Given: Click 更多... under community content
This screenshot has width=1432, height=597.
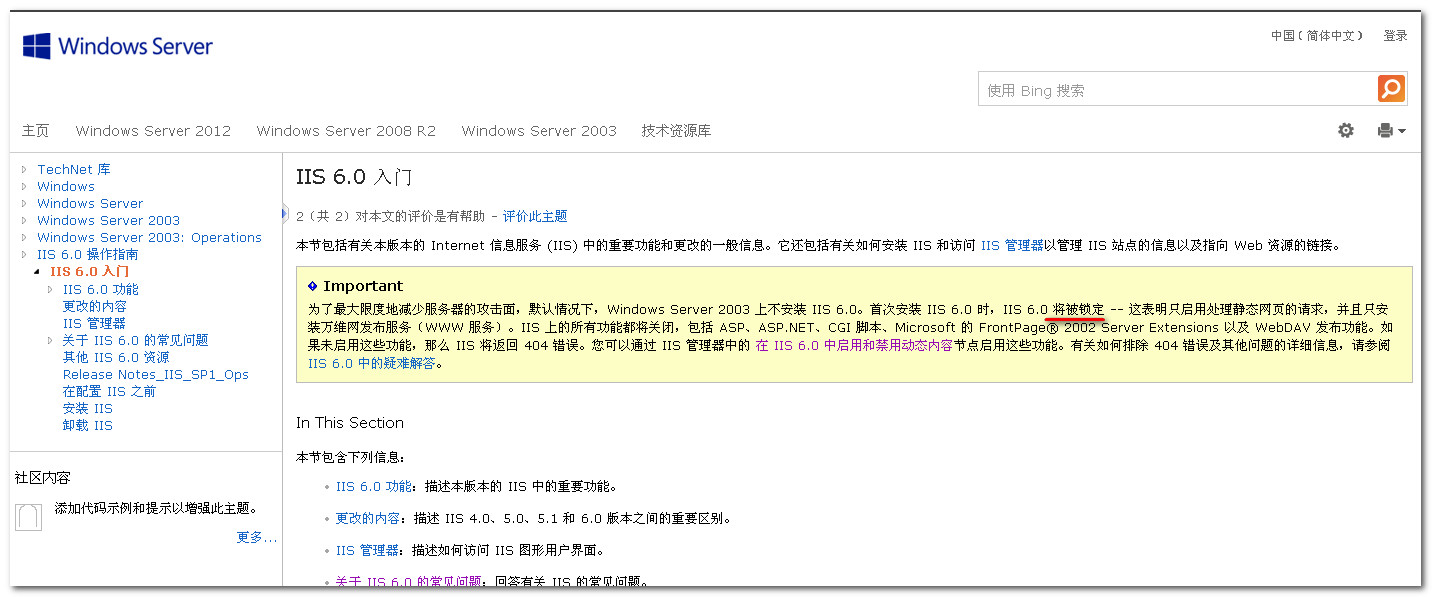Looking at the screenshot, I should [256, 537].
